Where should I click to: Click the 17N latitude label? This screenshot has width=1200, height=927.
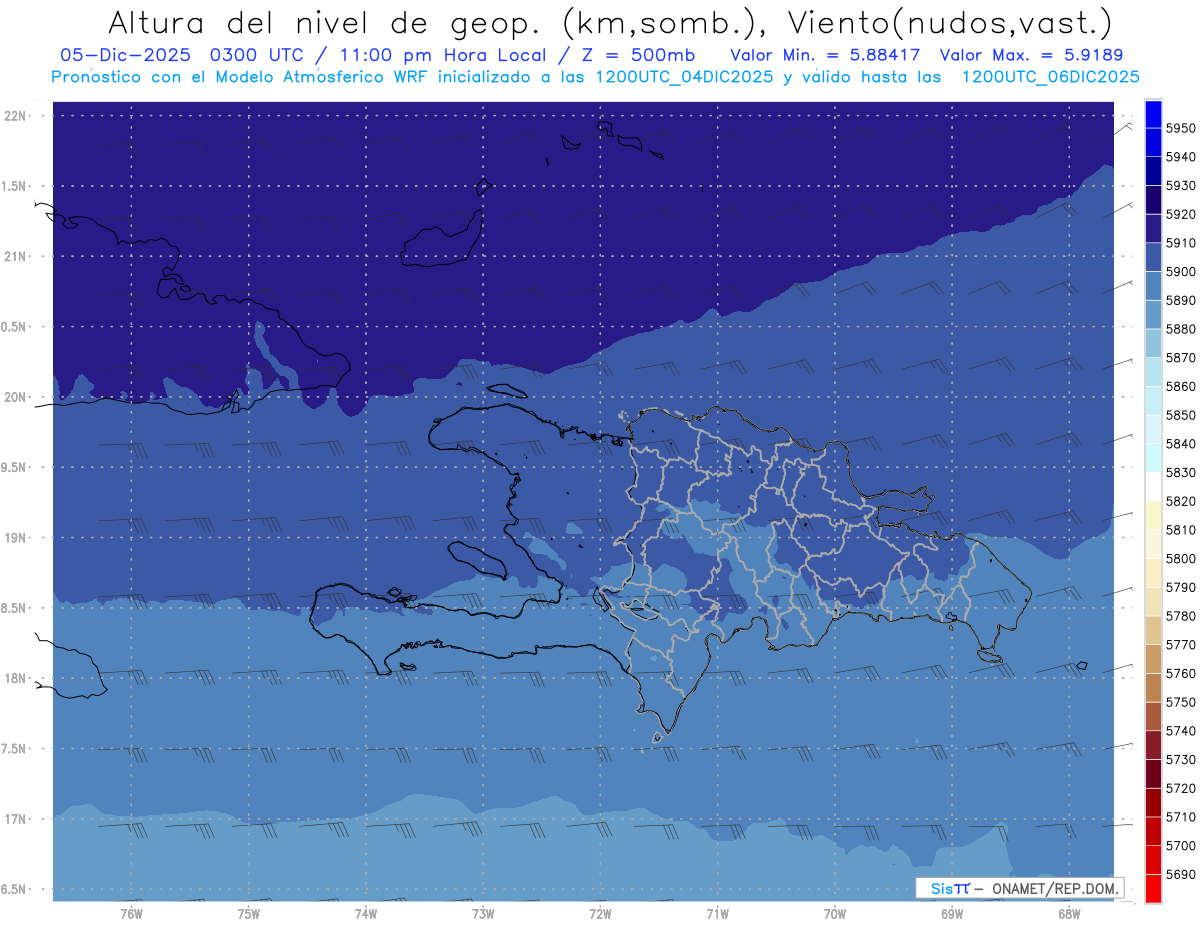click(x=16, y=819)
